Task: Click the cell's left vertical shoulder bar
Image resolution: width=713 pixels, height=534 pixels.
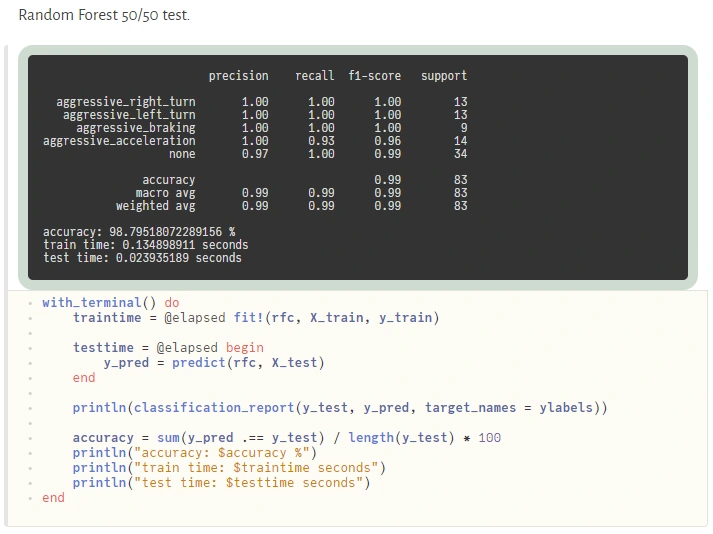Action: (x=6, y=286)
